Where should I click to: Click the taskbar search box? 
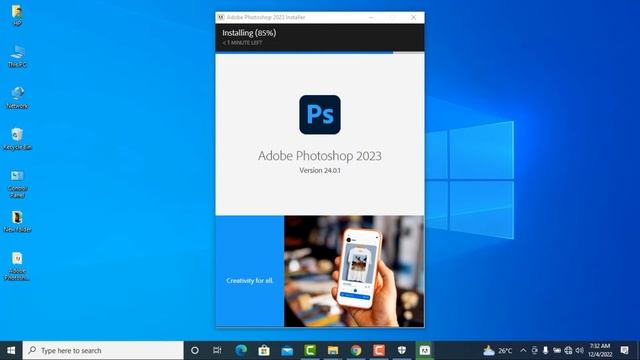(103, 350)
